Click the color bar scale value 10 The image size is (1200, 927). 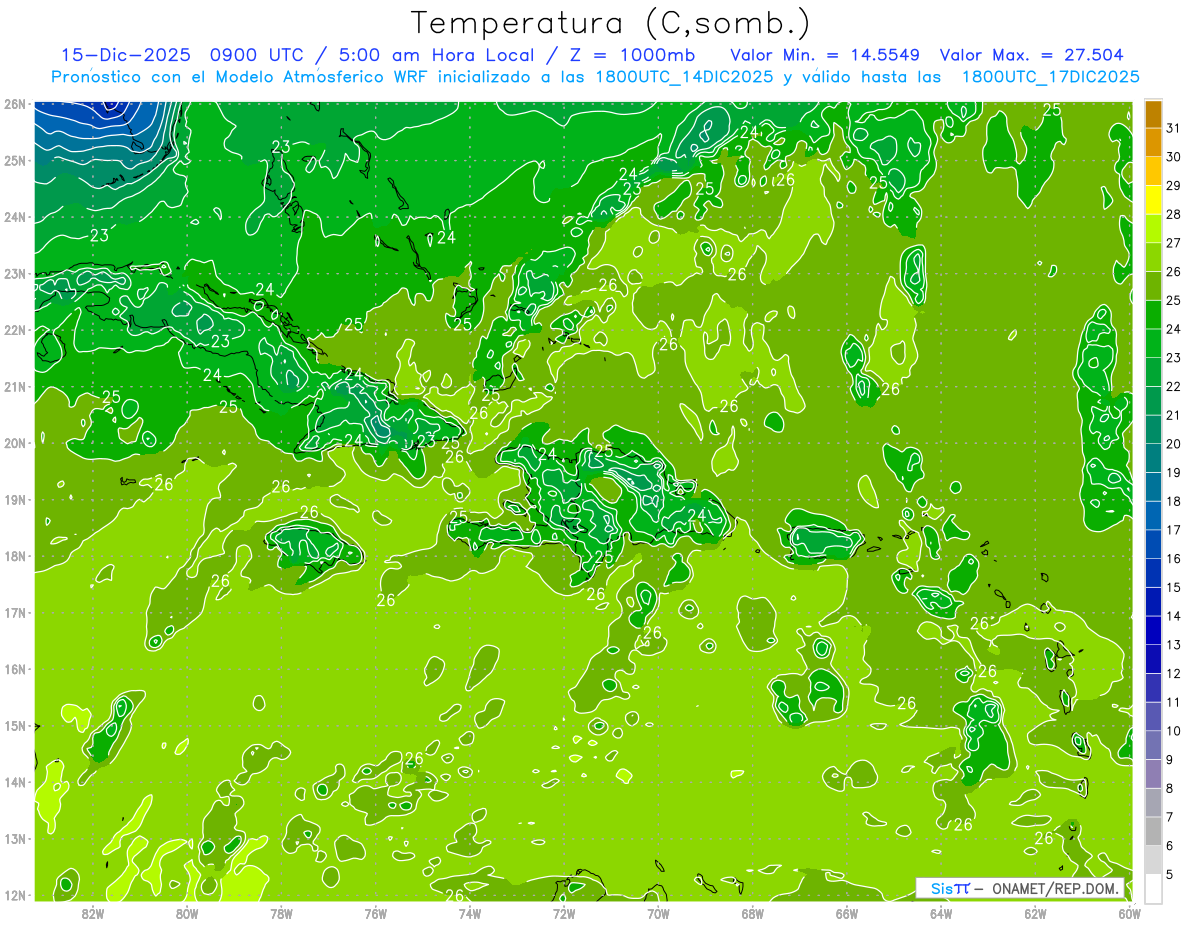coord(1174,731)
